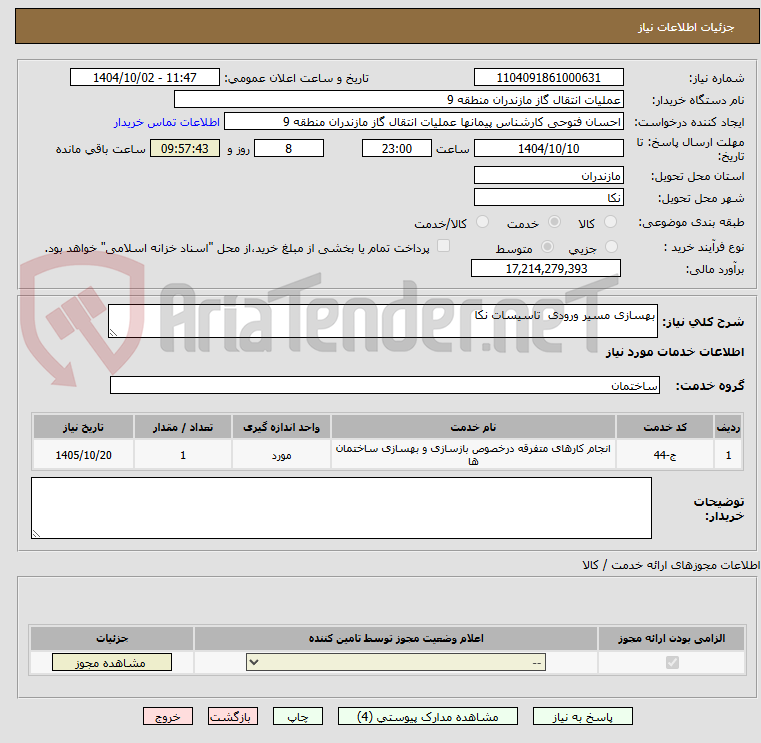Click the ردیف column header
This screenshot has width=761, height=743.
click(728, 427)
